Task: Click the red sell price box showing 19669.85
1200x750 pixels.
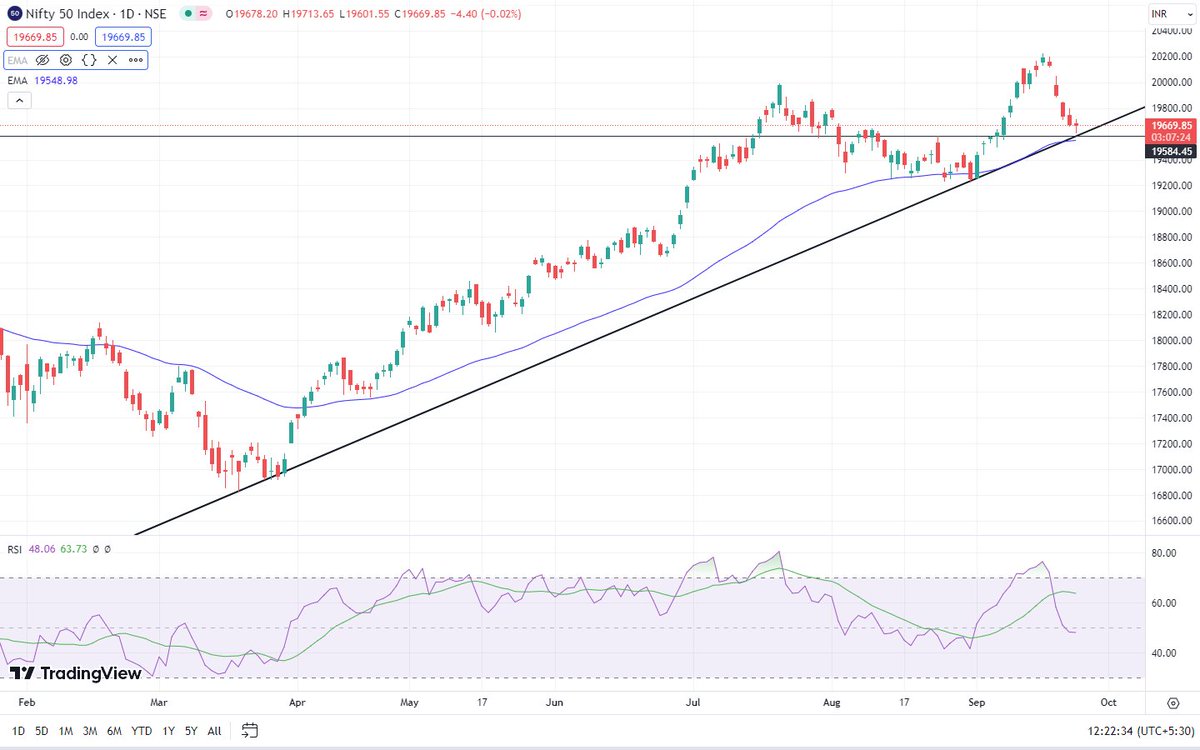Action: point(36,36)
